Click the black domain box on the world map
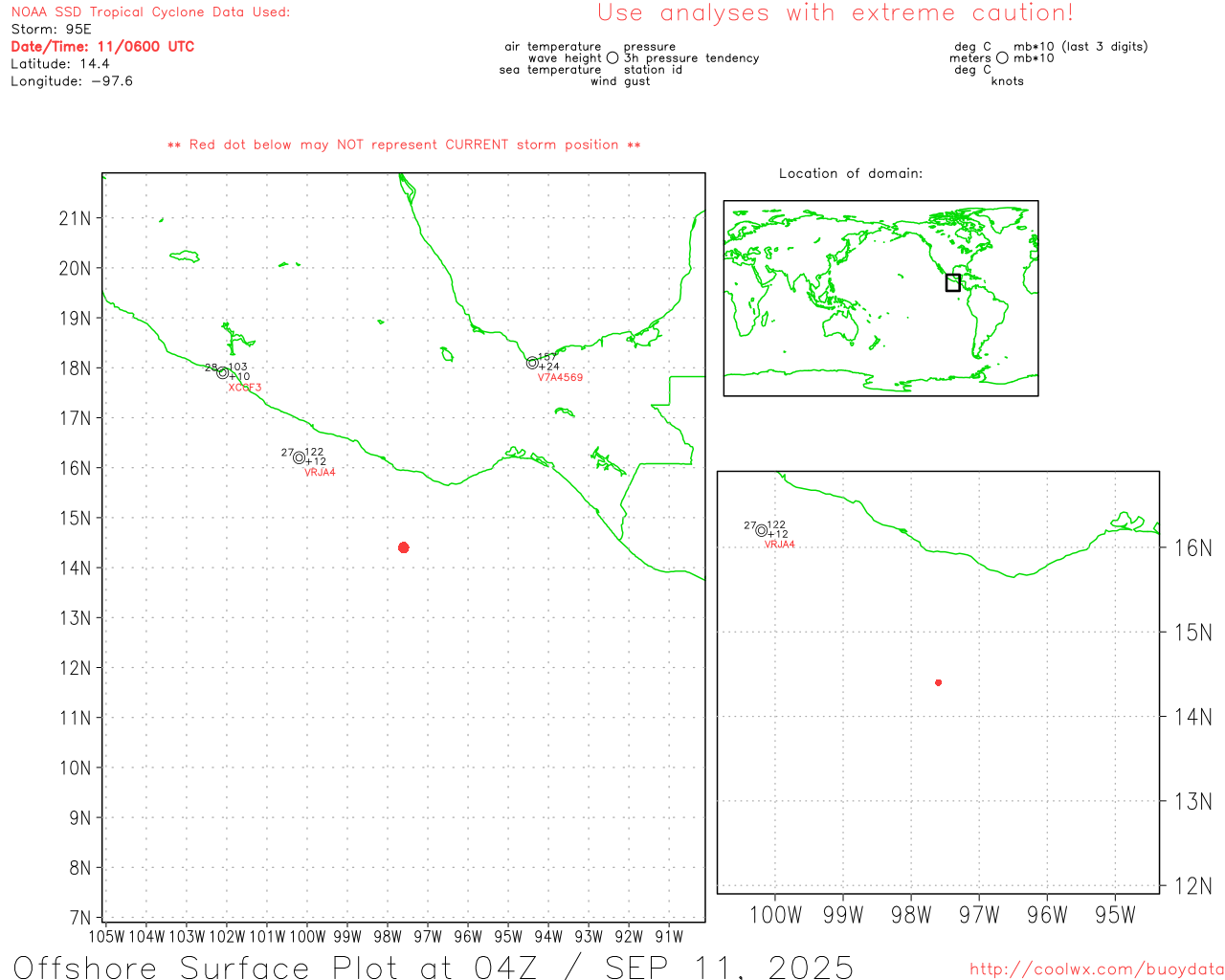The height and width of the screenshot is (980, 1225). (953, 282)
